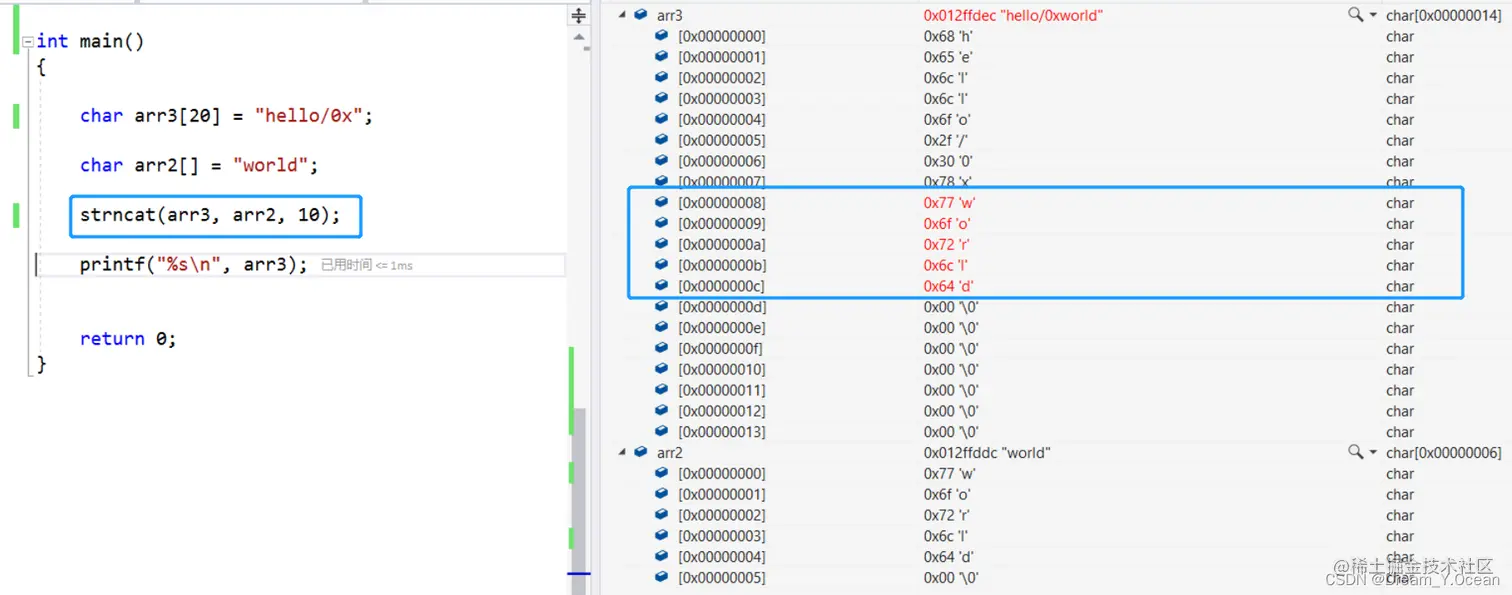Click cube icon of element [0x0000000a]
This screenshot has width=1512, height=595.
pos(661,244)
